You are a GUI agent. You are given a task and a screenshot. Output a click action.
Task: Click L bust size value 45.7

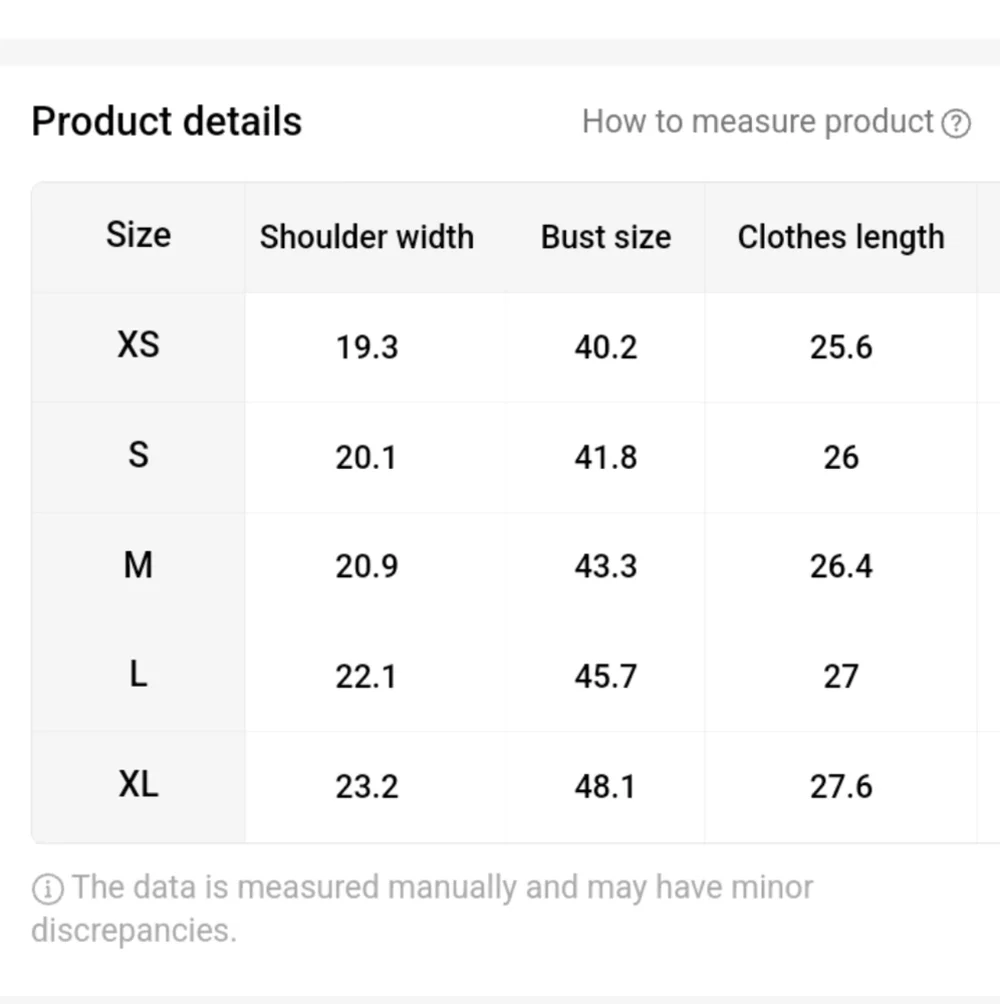606,676
